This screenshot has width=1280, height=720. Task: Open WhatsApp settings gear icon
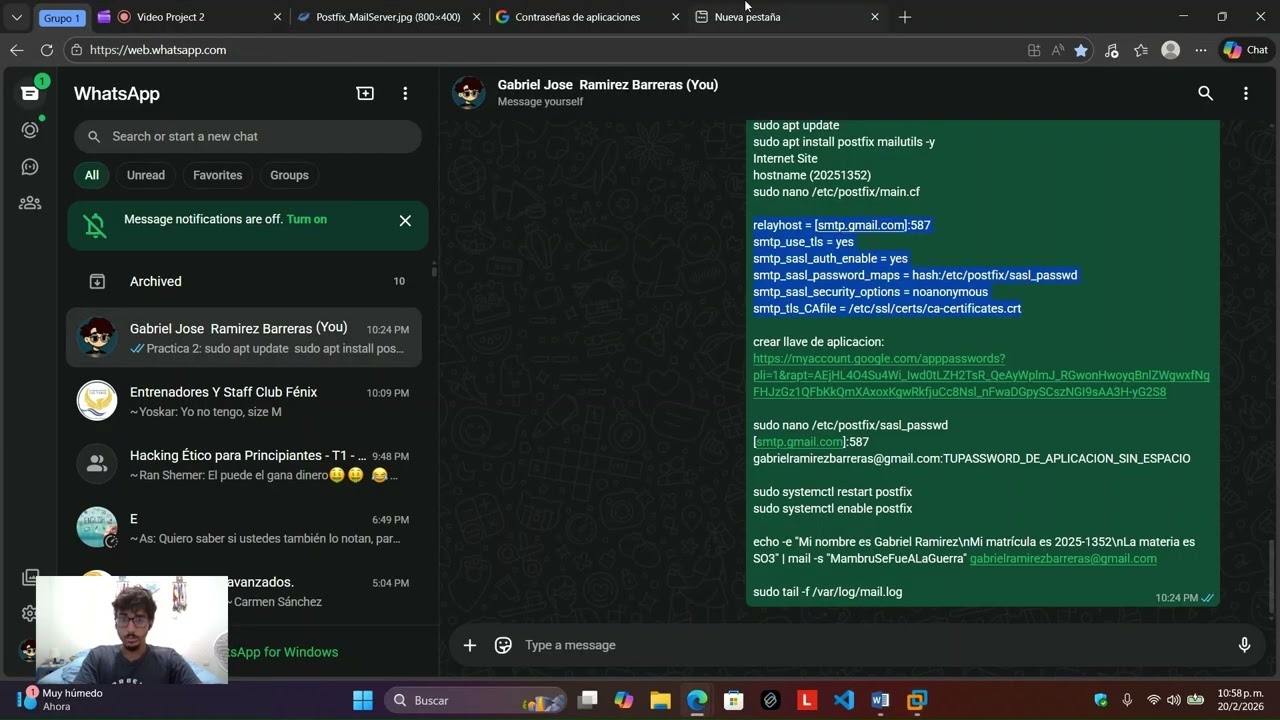30,613
